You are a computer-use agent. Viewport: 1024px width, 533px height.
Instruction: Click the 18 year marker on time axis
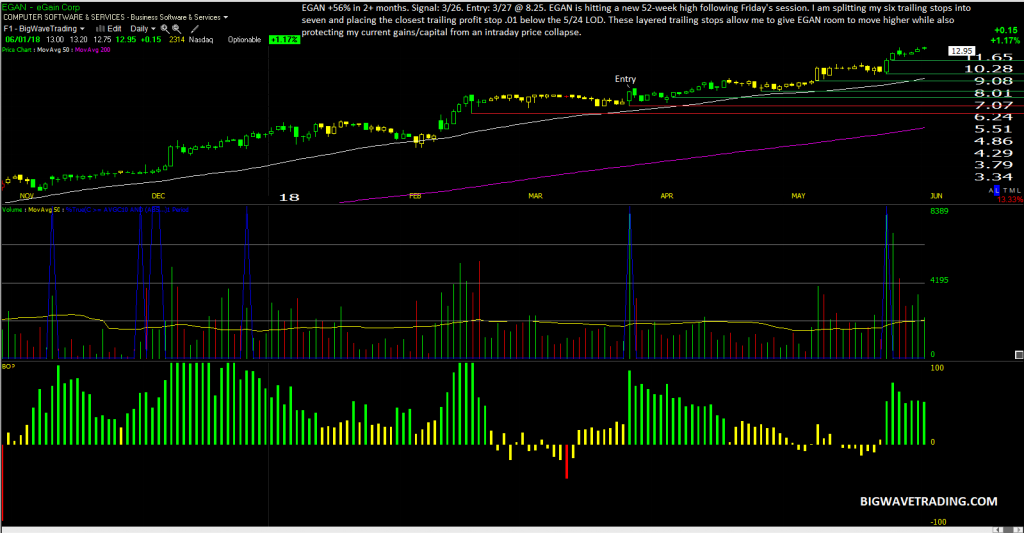[x=289, y=197]
